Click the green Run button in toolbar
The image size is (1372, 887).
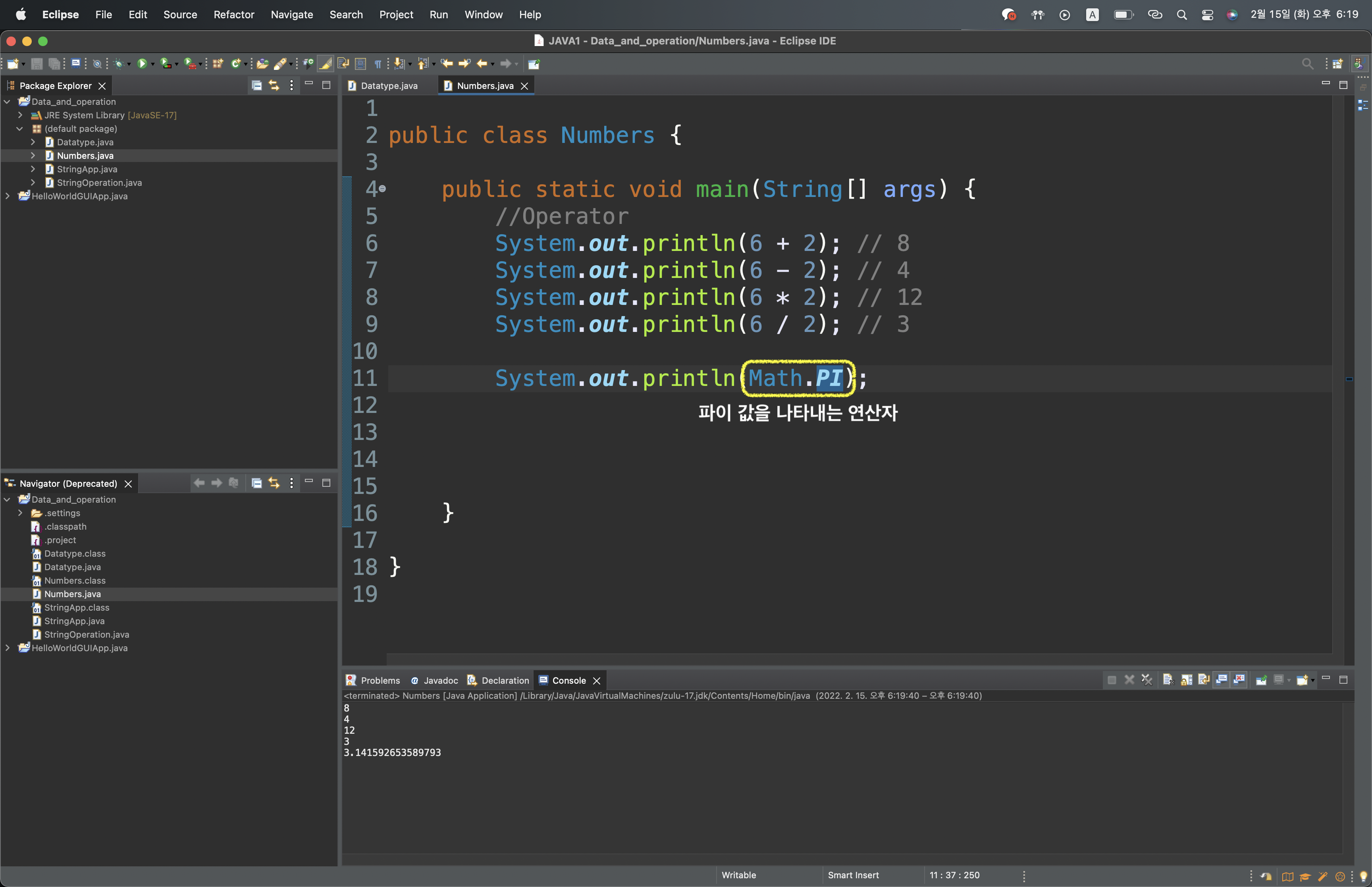click(142, 64)
